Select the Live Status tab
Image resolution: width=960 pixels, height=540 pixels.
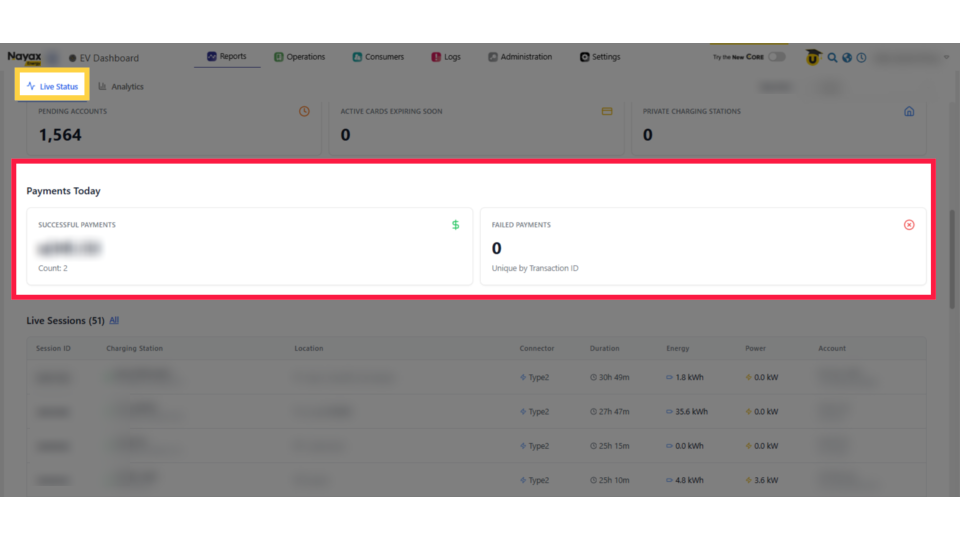pos(52,87)
